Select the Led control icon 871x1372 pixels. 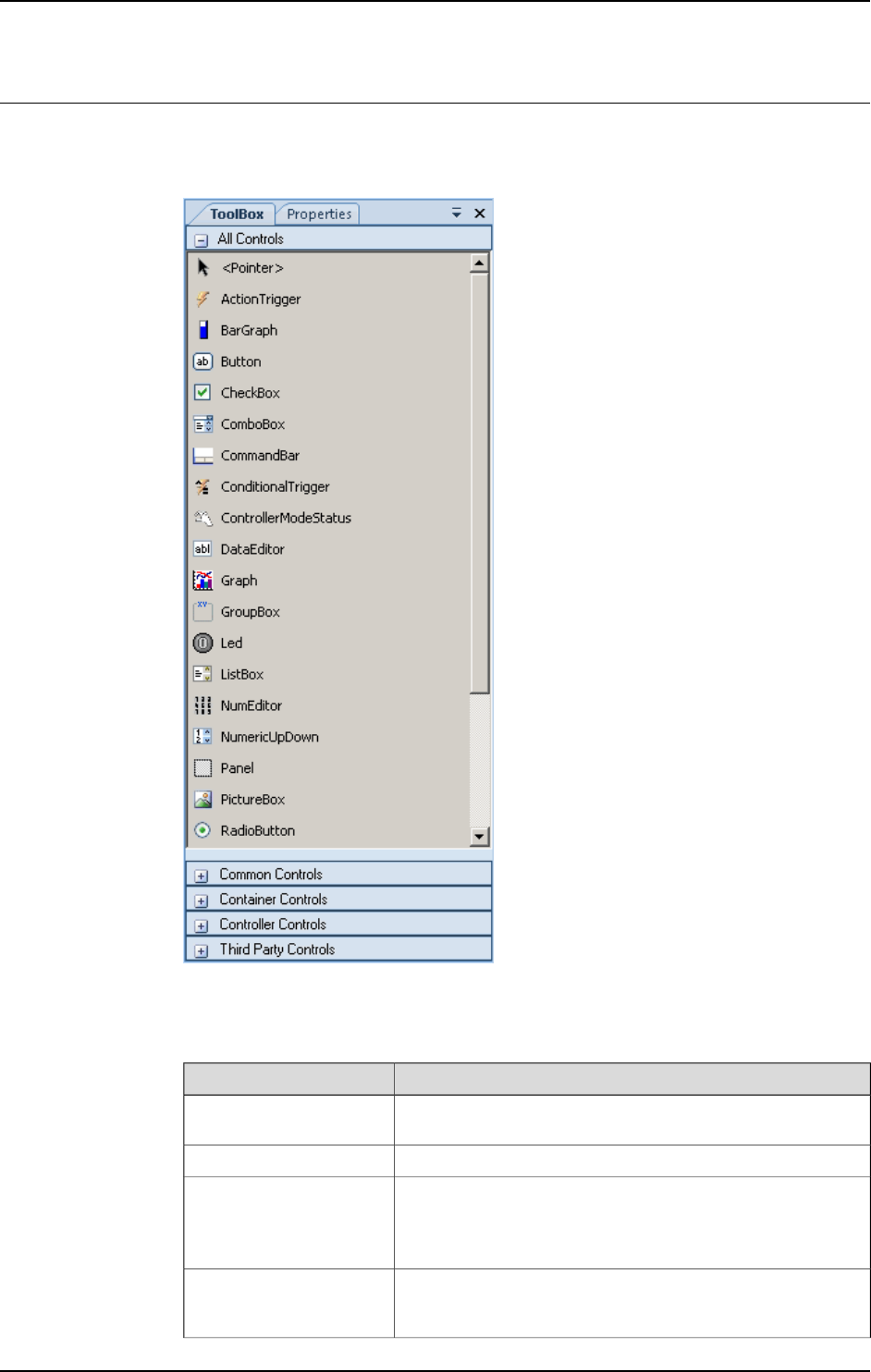click(202, 643)
